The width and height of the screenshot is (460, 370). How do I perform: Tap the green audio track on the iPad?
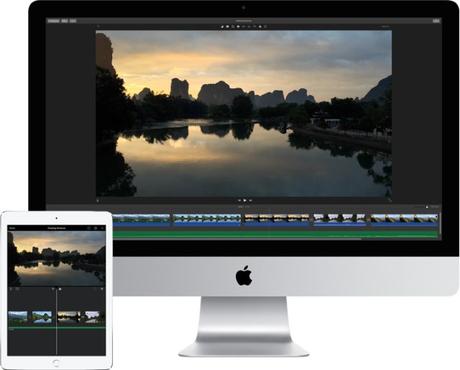57,328
